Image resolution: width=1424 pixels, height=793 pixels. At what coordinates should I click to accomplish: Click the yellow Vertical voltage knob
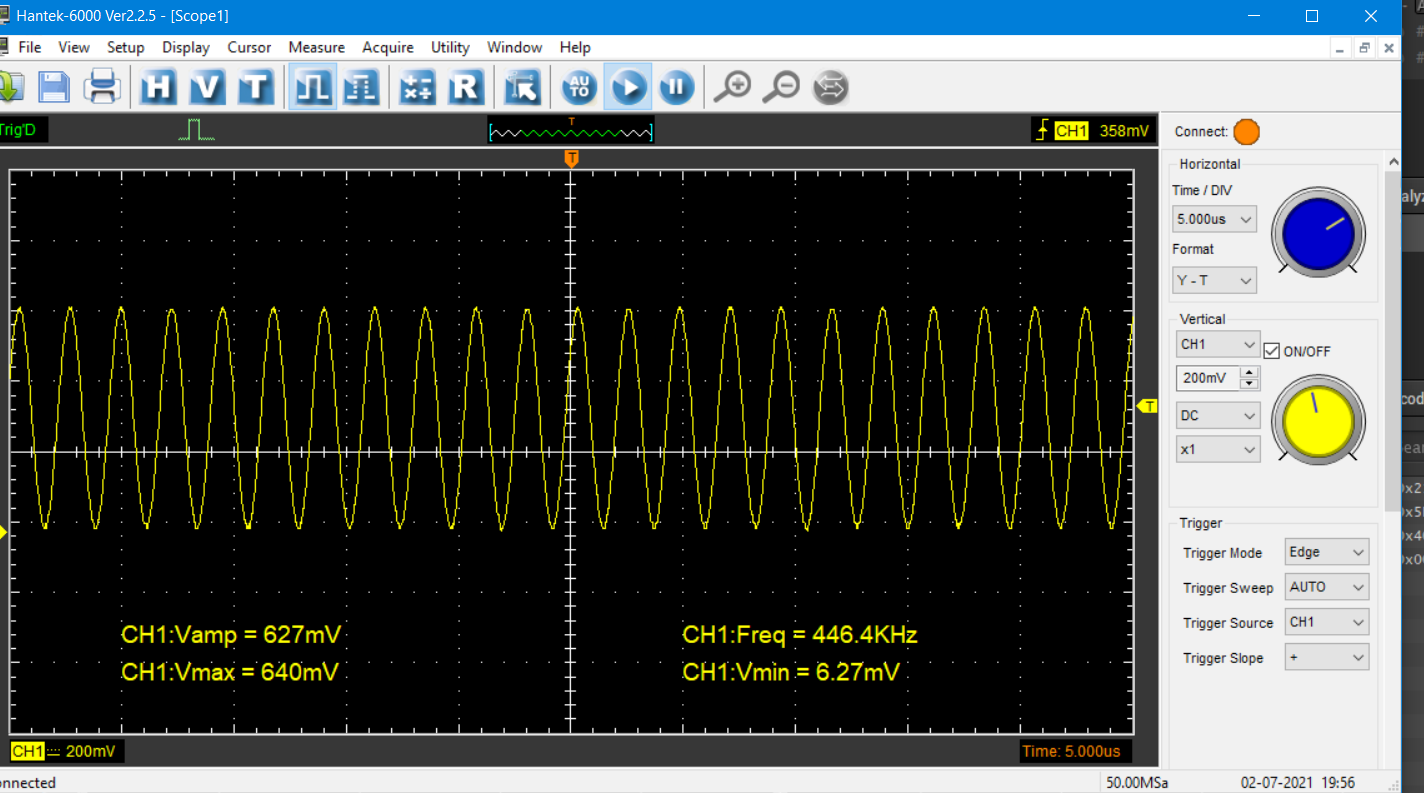pos(1318,421)
